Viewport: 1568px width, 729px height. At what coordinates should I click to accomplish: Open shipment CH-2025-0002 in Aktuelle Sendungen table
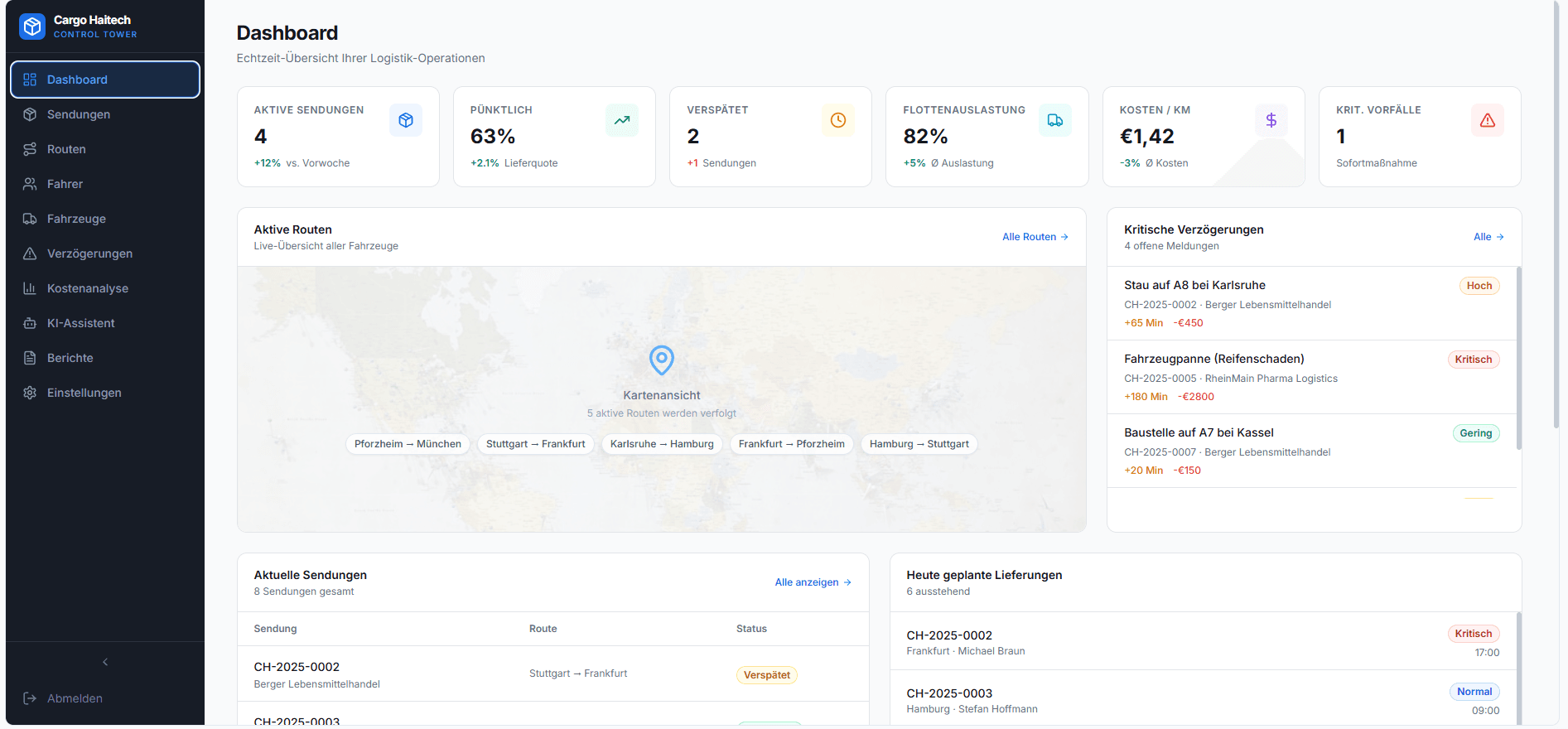553,674
